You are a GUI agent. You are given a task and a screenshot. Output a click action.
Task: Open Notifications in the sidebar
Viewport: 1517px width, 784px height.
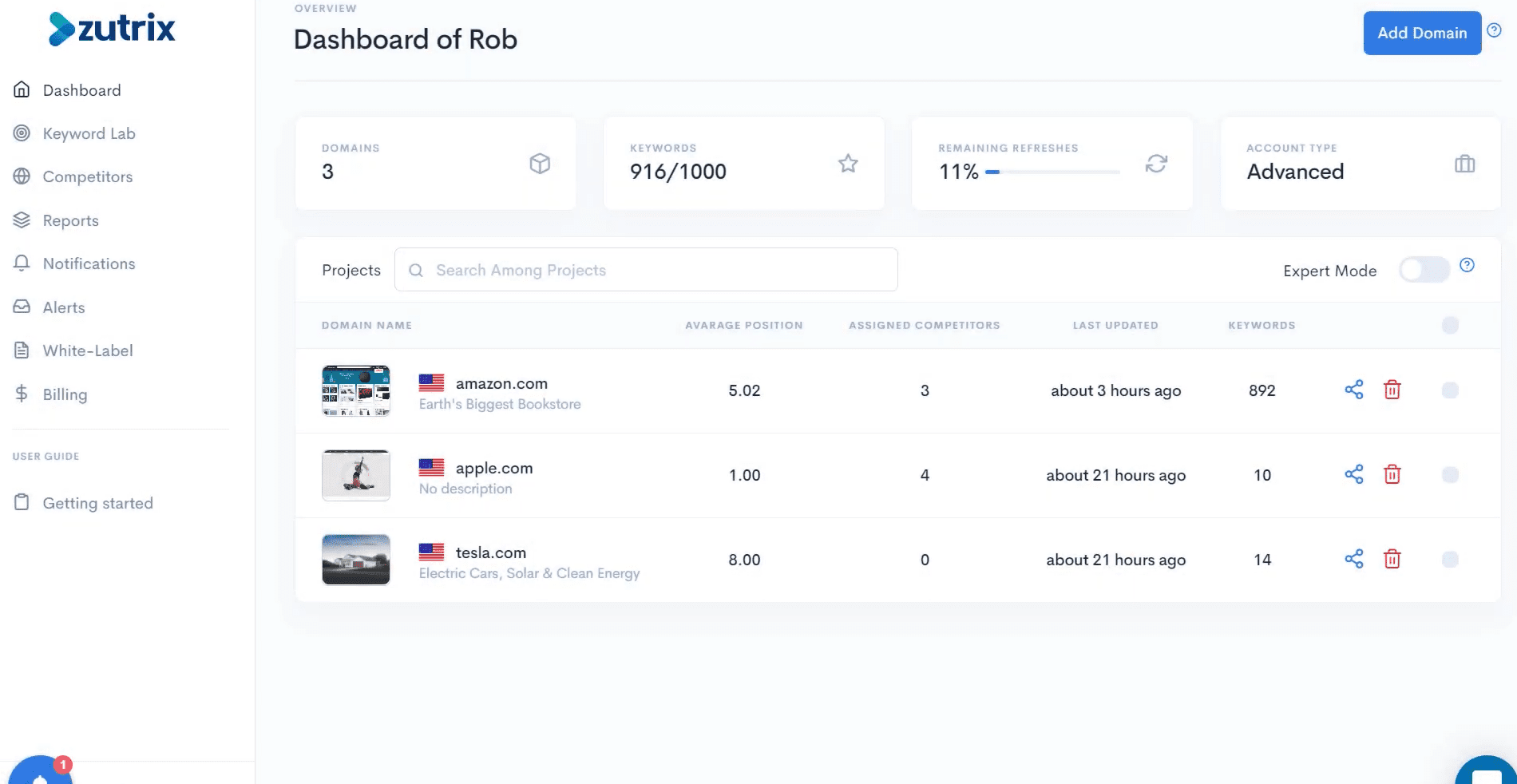pos(89,263)
